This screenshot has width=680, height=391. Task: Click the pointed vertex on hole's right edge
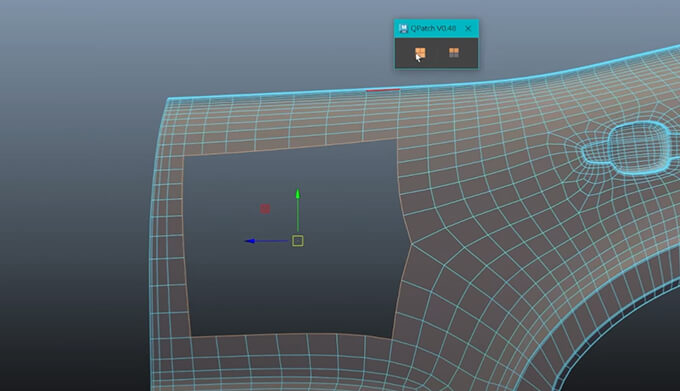(x=411, y=244)
